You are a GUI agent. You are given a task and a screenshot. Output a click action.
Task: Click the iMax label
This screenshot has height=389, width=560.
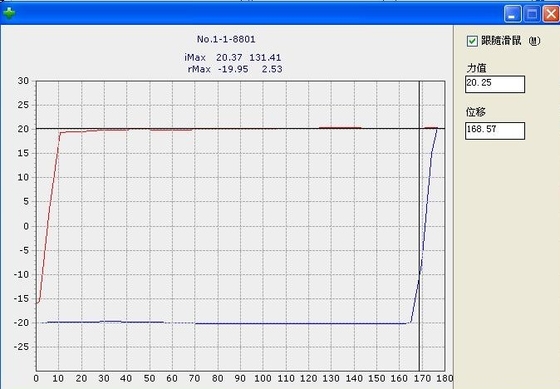pyautogui.click(x=195, y=58)
